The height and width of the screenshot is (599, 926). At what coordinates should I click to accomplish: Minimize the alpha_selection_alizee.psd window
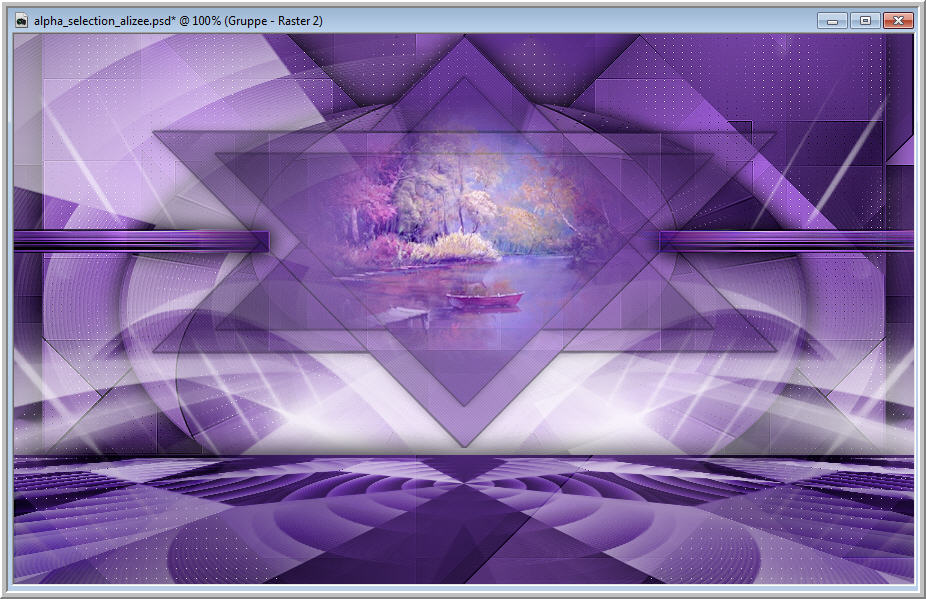coord(833,21)
